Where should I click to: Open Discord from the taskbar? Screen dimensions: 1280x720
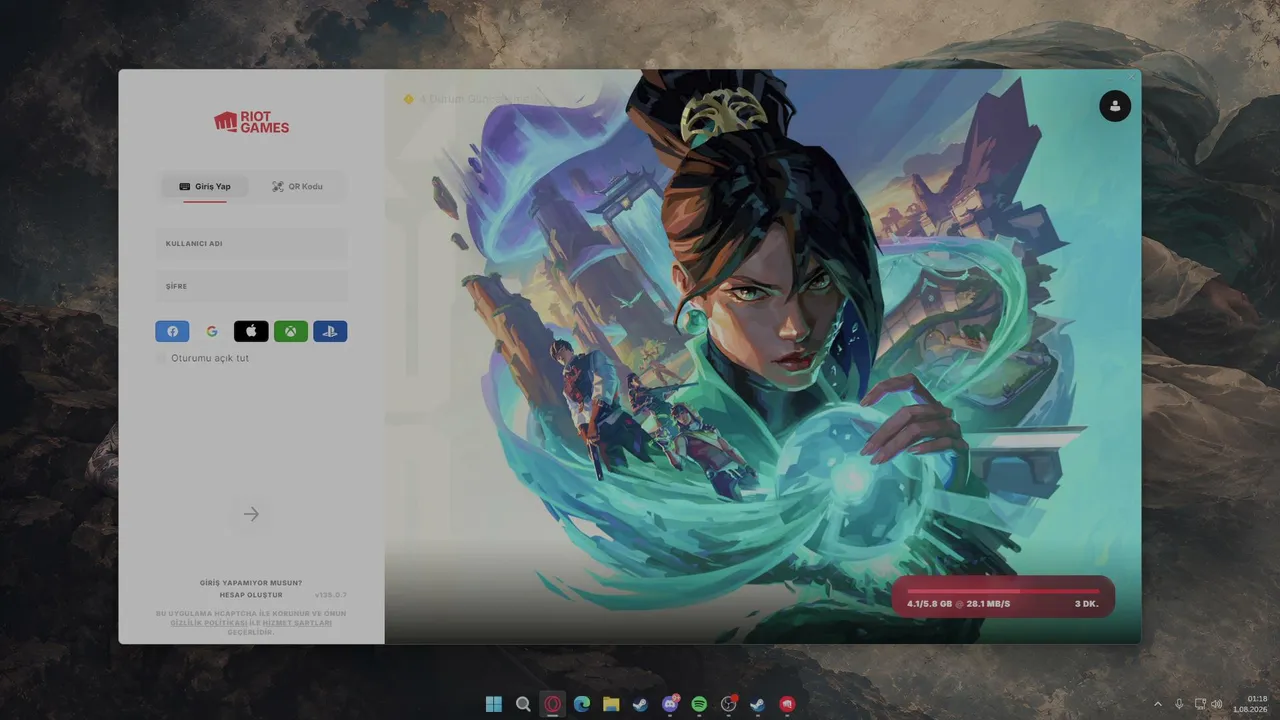(x=670, y=704)
